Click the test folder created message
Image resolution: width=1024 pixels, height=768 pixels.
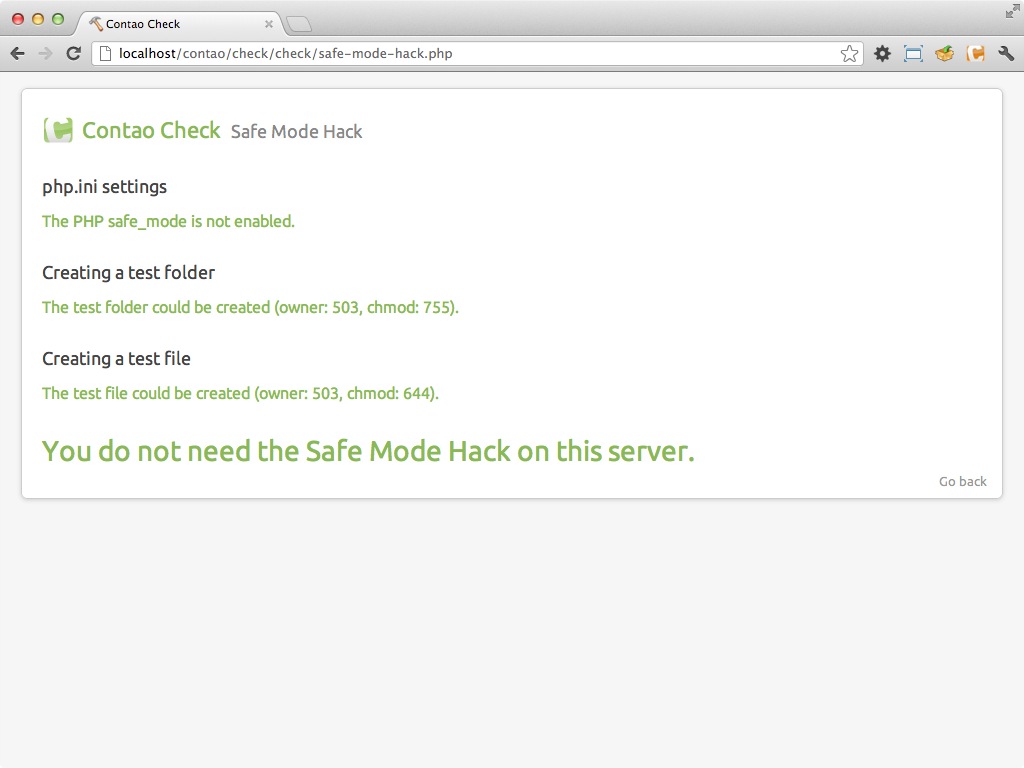tap(251, 307)
